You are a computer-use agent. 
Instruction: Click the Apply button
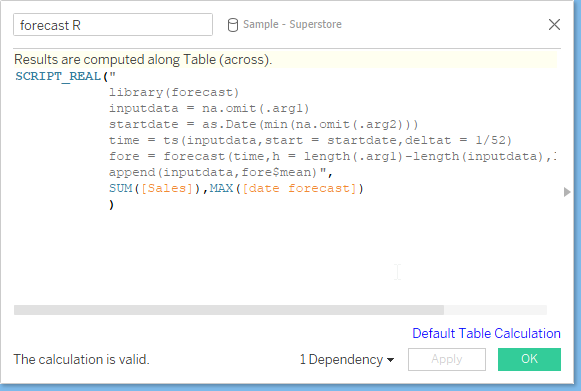pos(446,359)
